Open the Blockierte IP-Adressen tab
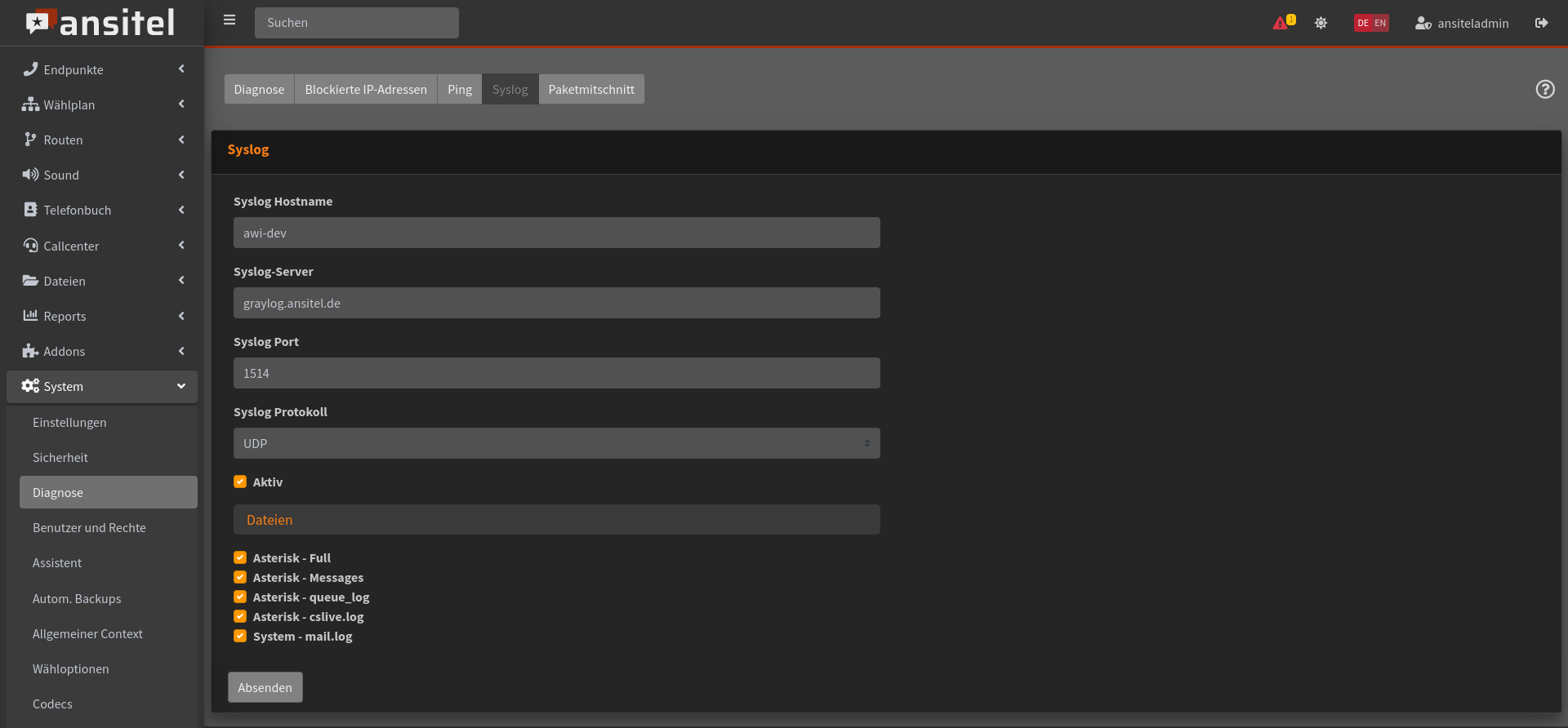The width and height of the screenshot is (1568, 728). [365, 89]
